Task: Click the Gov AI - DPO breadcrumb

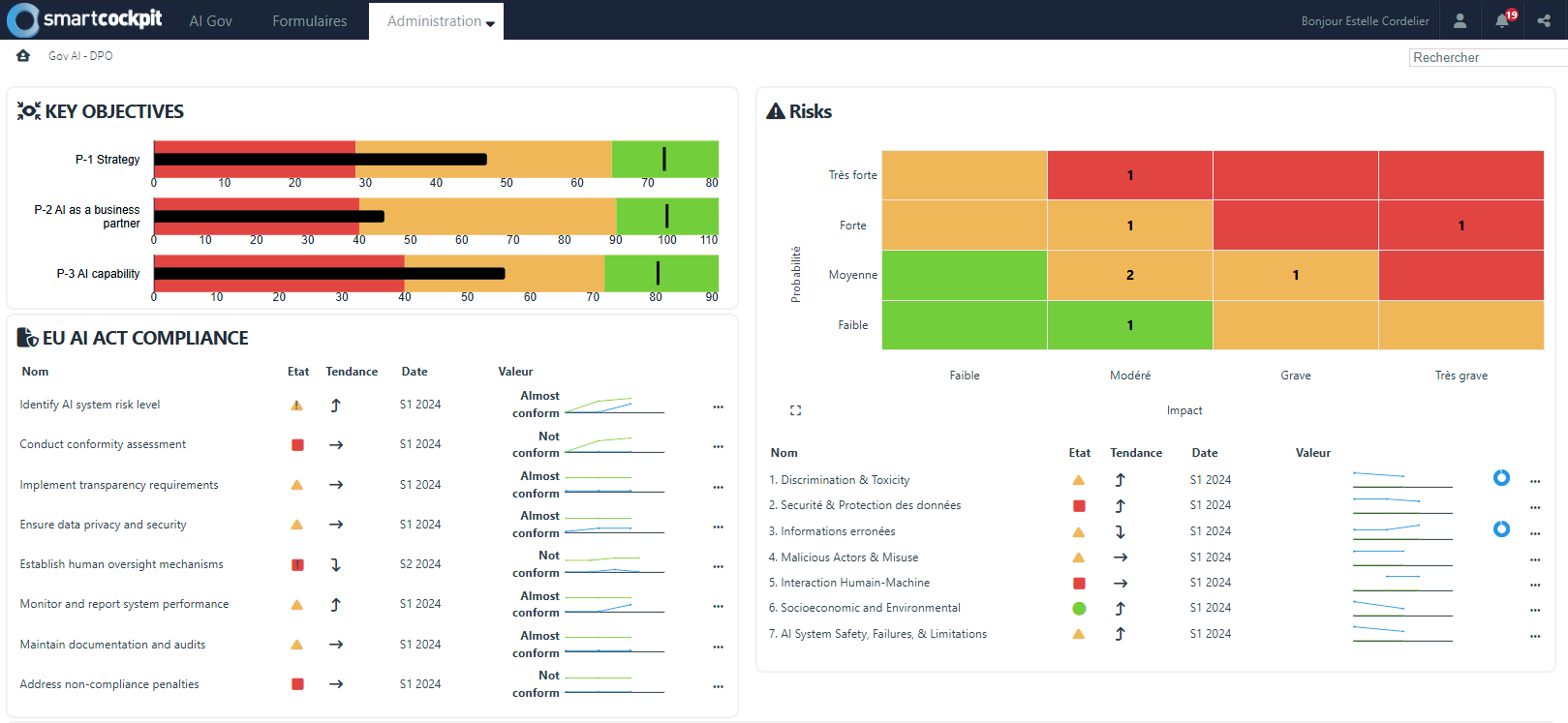Action: point(80,56)
